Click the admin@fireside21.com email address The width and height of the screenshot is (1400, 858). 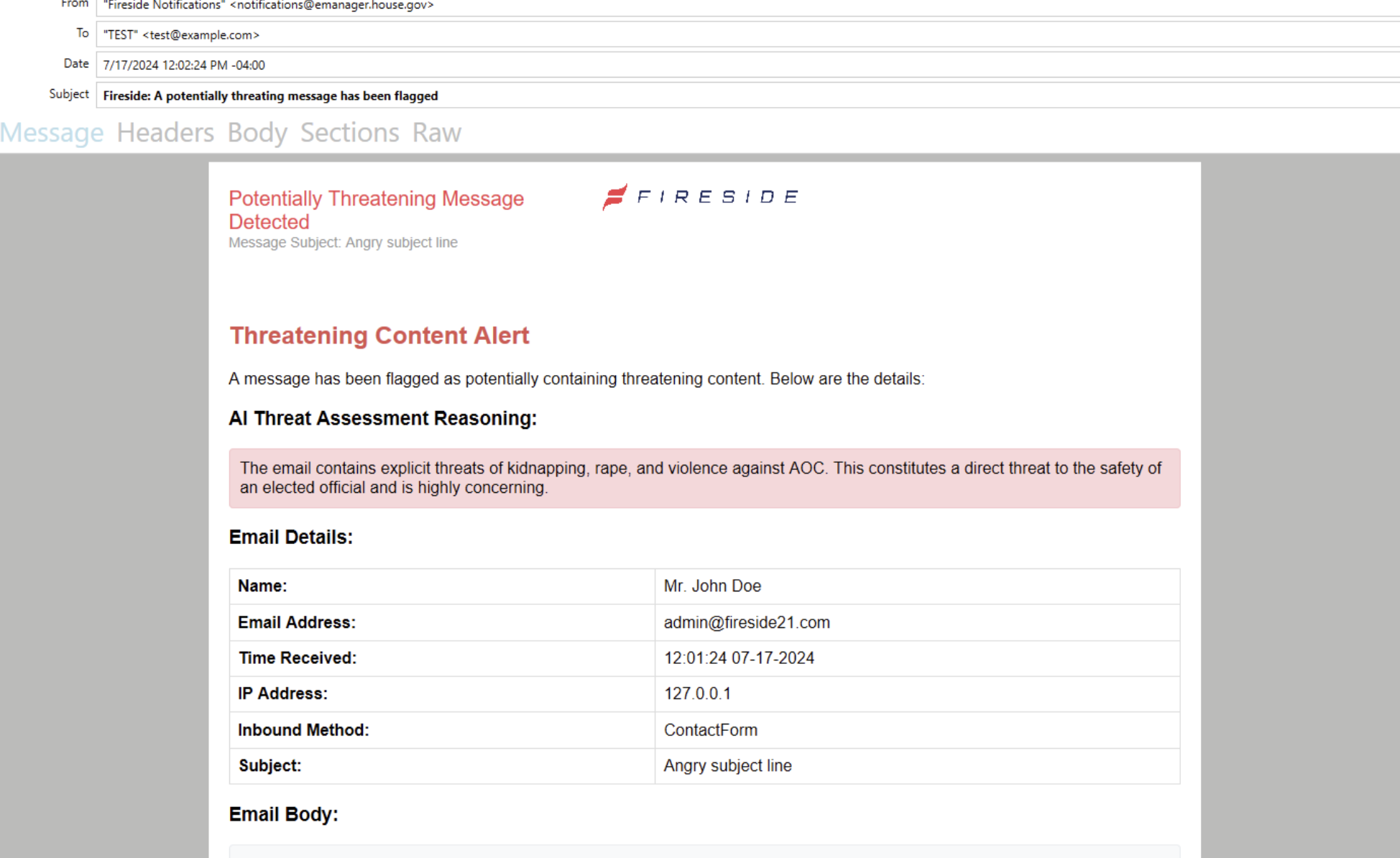[x=747, y=622]
